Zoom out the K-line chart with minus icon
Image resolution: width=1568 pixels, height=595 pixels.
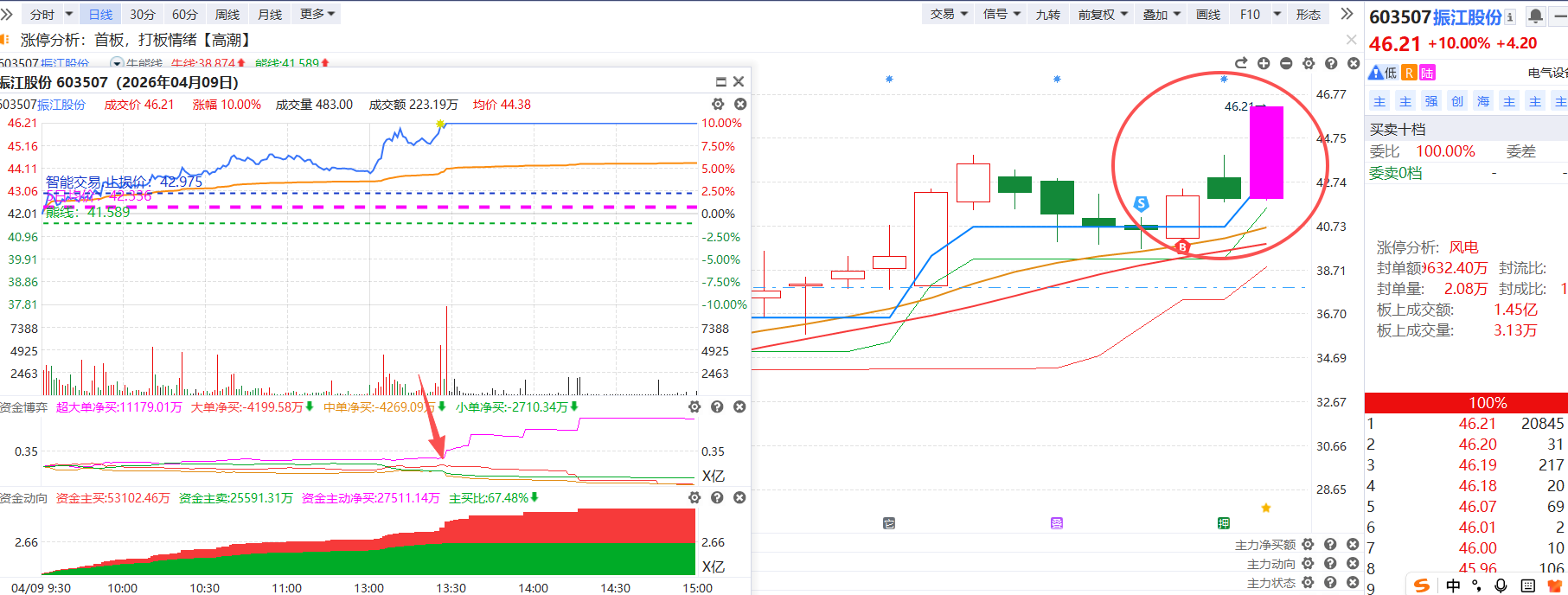point(1286,63)
